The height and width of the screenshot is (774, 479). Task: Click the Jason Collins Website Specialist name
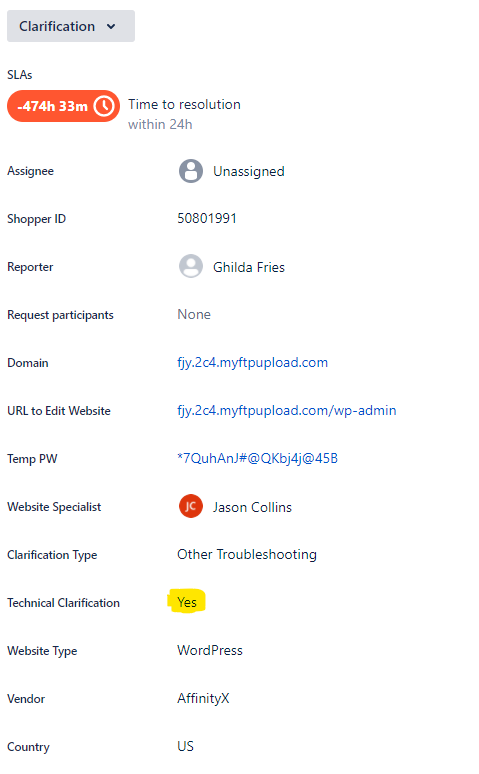click(x=252, y=507)
